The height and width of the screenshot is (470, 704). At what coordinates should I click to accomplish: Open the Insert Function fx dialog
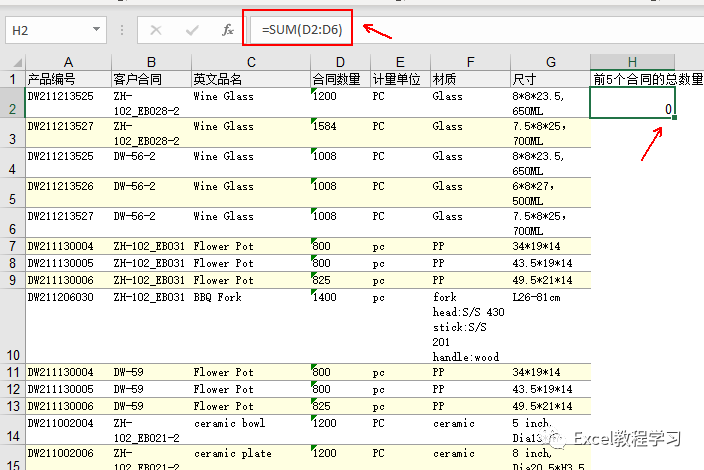pos(228,30)
